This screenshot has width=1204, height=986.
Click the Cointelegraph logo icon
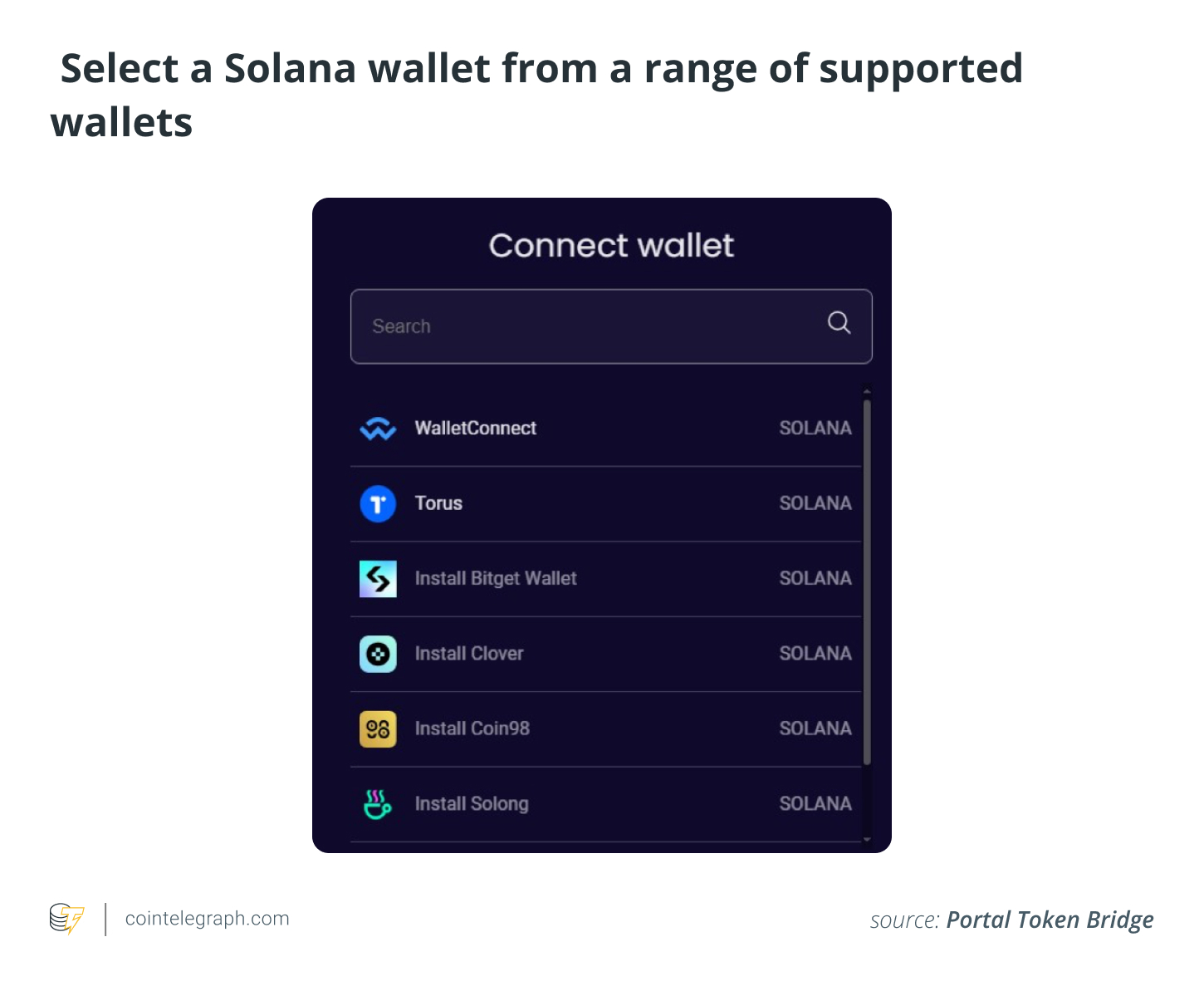pyautogui.click(x=67, y=919)
